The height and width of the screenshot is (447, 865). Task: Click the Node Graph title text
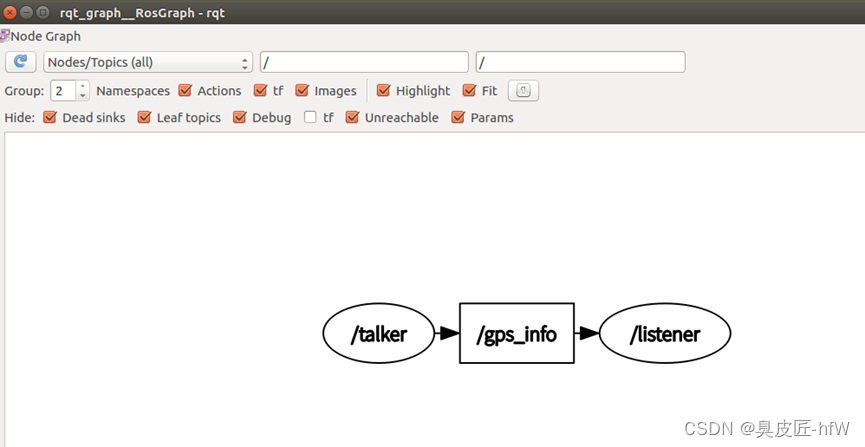46,36
